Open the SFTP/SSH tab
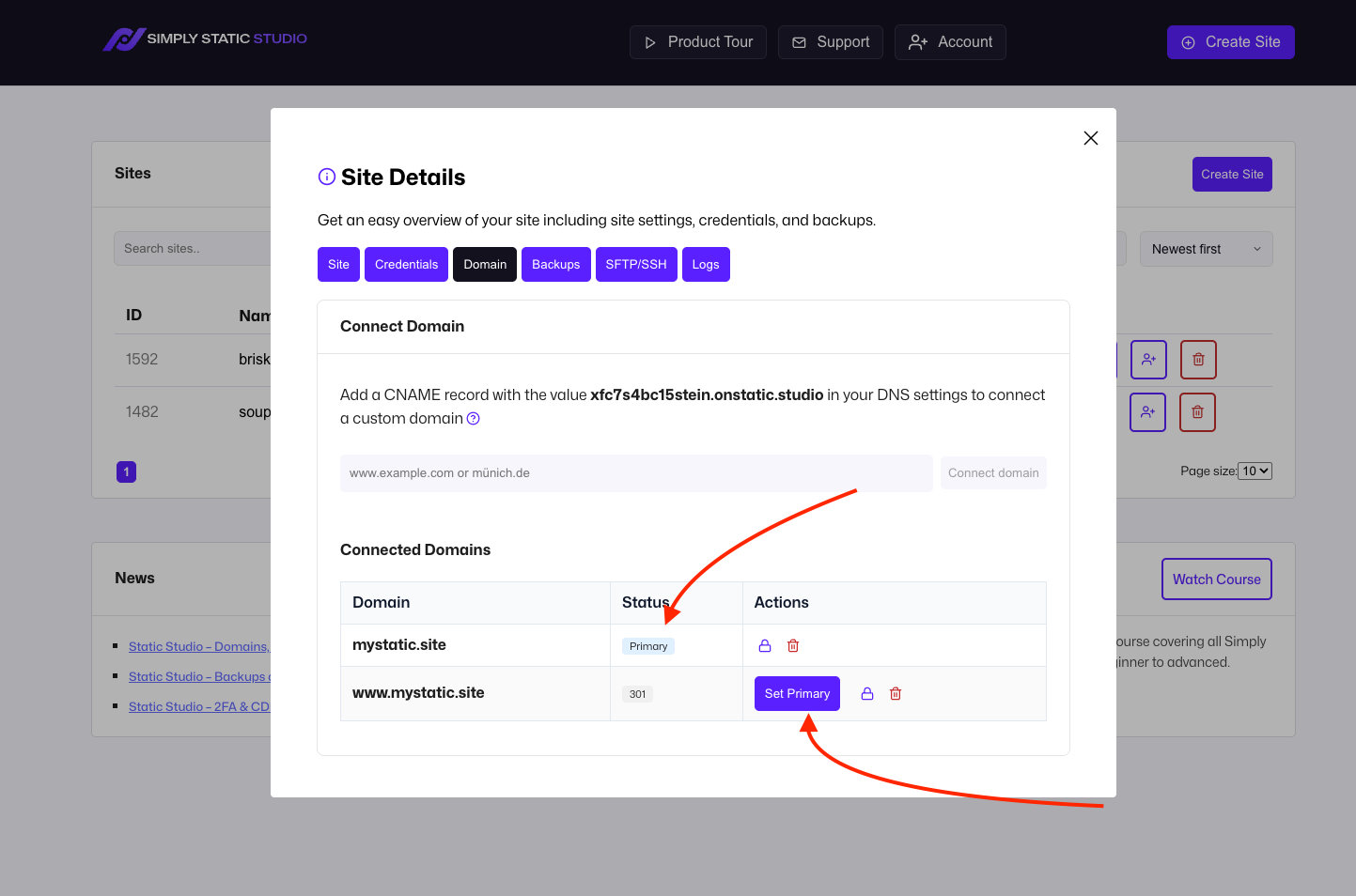The height and width of the screenshot is (896, 1356). [x=636, y=264]
